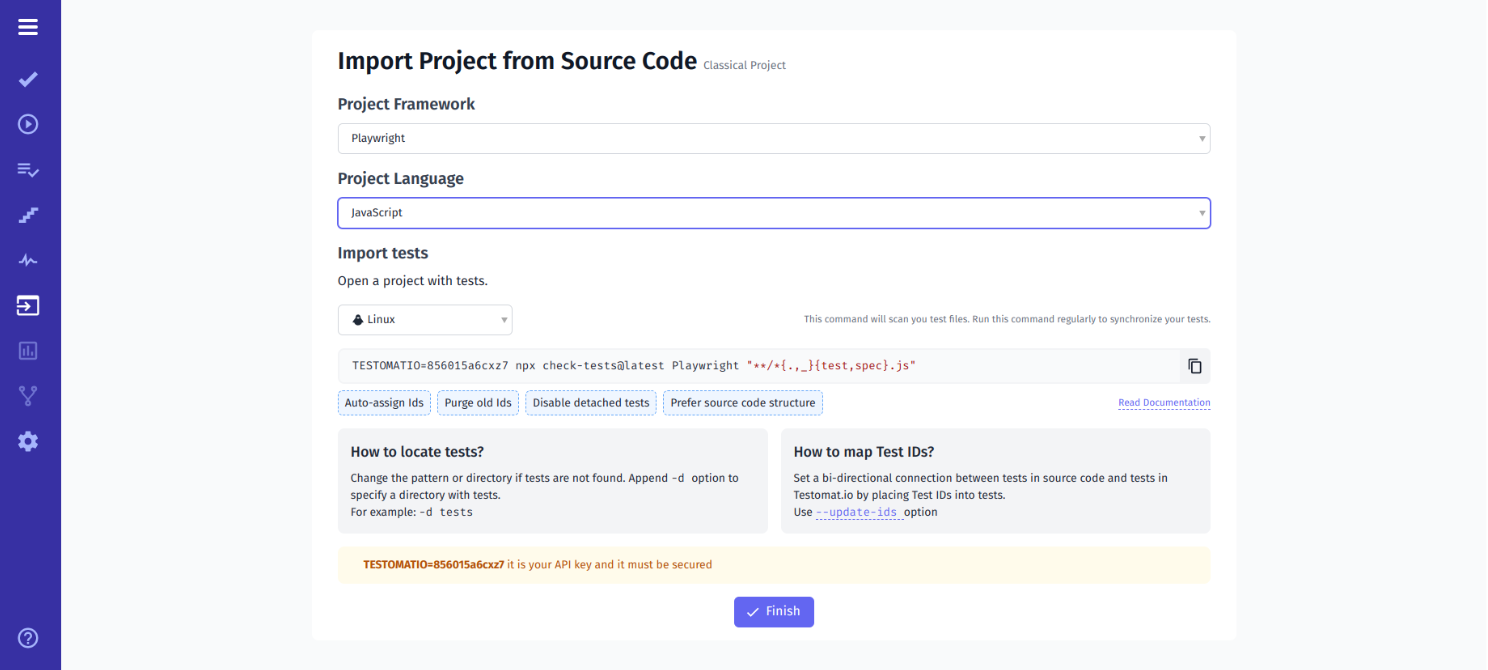Click the copy command icon

[1194, 365]
